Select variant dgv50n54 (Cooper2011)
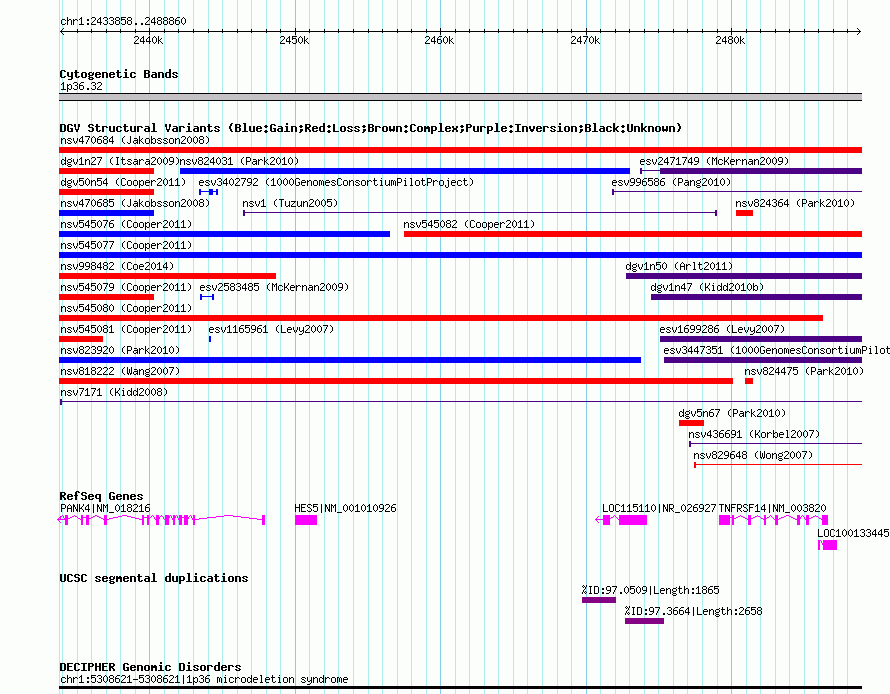 pos(123,182)
